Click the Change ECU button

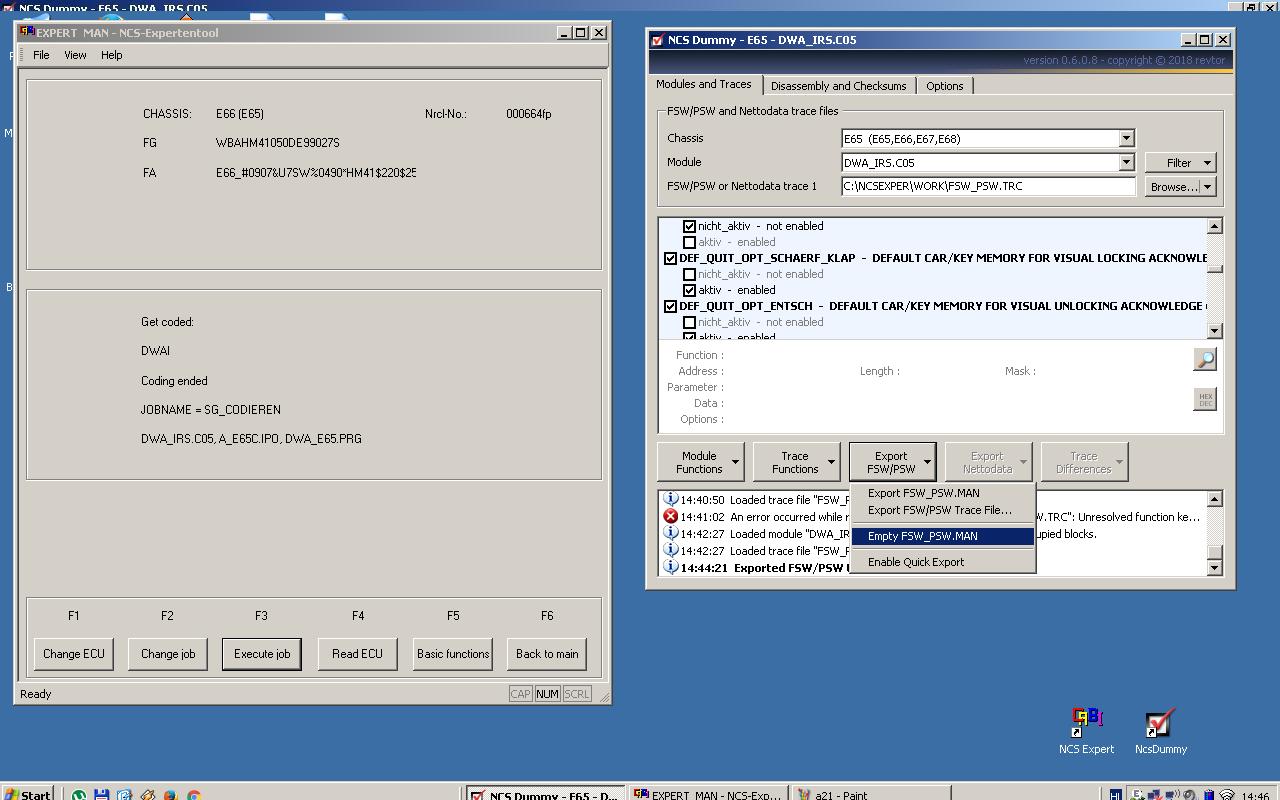click(74, 654)
